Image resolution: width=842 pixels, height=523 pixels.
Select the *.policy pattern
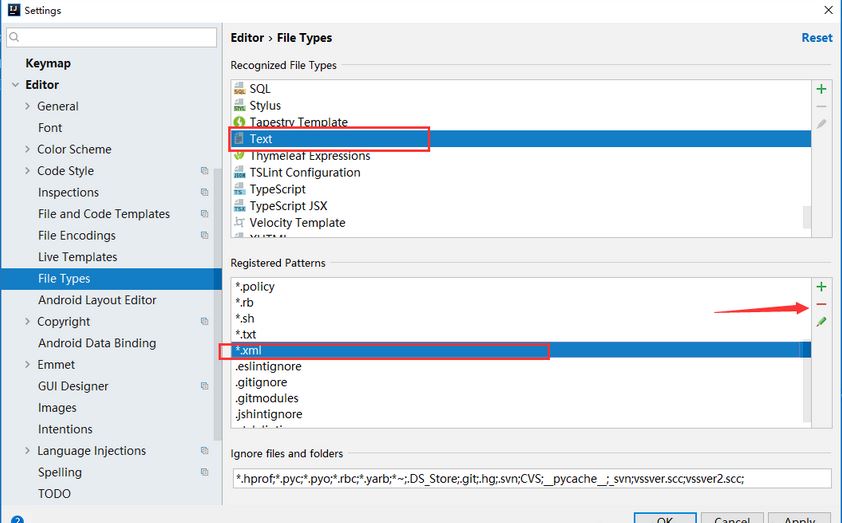coord(521,286)
